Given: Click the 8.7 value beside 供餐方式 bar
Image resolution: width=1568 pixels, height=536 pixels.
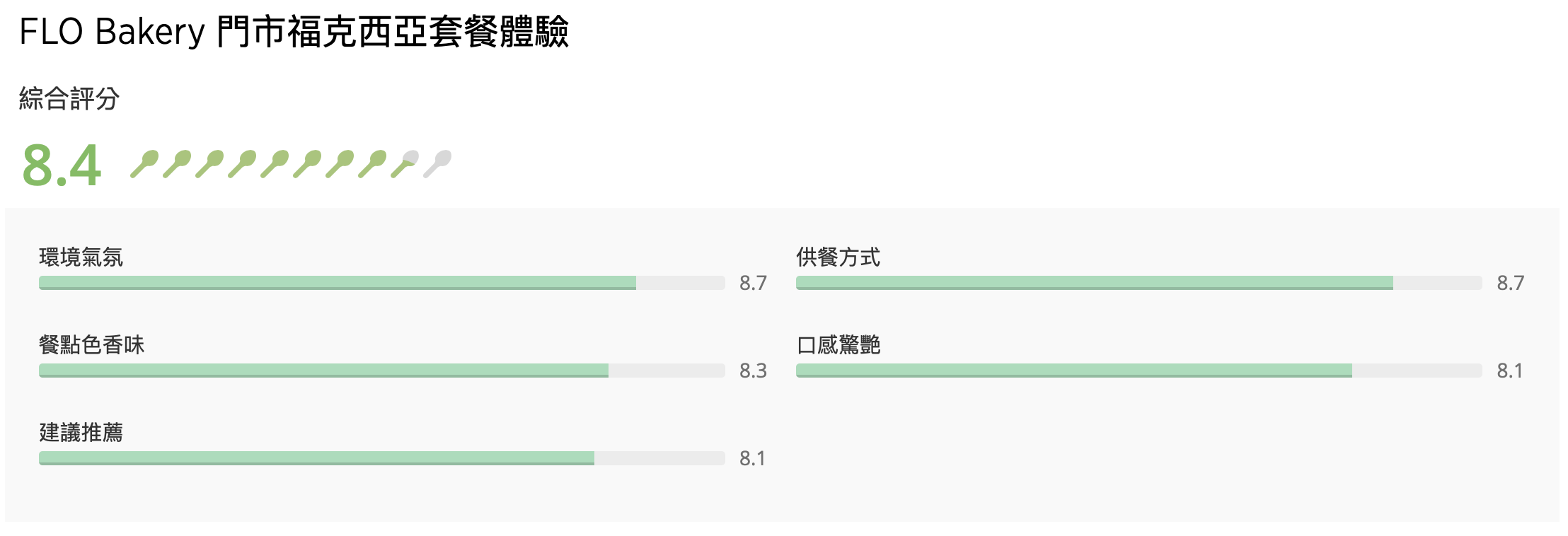Looking at the screenshot, I should coord(1510,283).
